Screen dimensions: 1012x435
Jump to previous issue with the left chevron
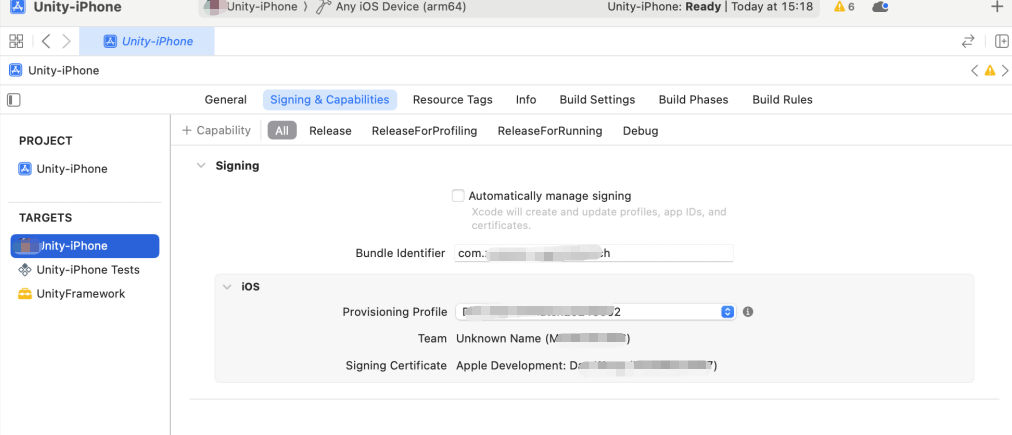[x=975, y=70]
